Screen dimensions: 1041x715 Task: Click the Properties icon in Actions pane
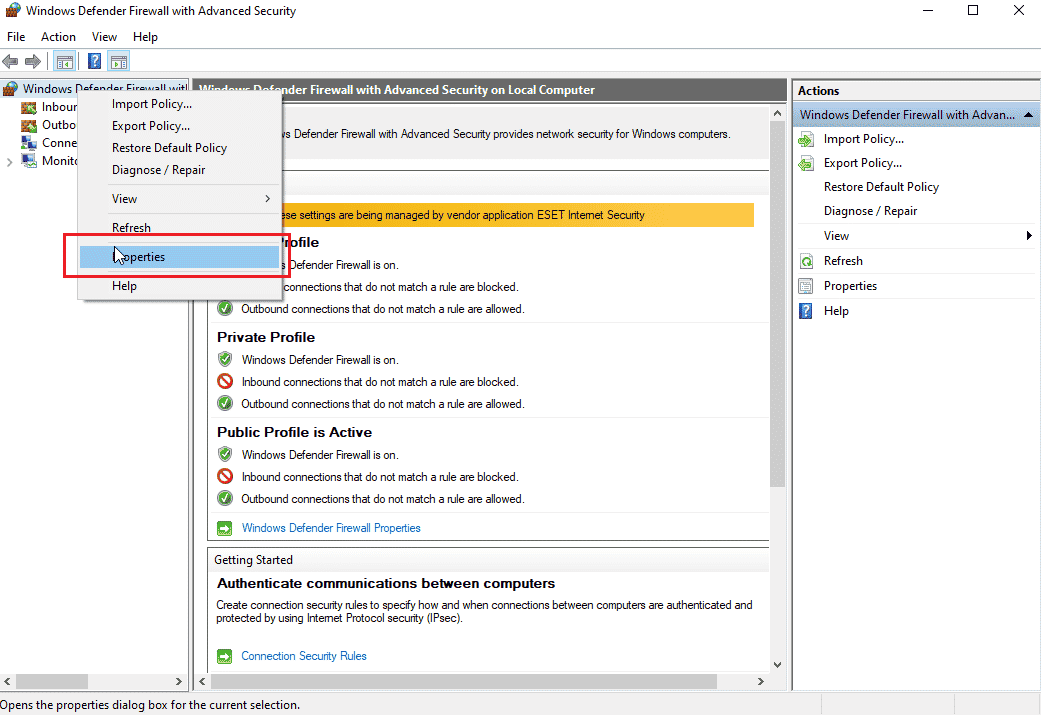(806, 286)
